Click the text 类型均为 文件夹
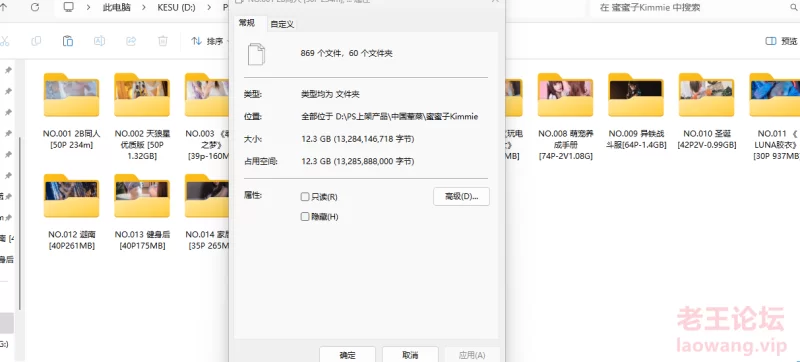The width and height of the screenshot is (800, 362). [330, 94]
